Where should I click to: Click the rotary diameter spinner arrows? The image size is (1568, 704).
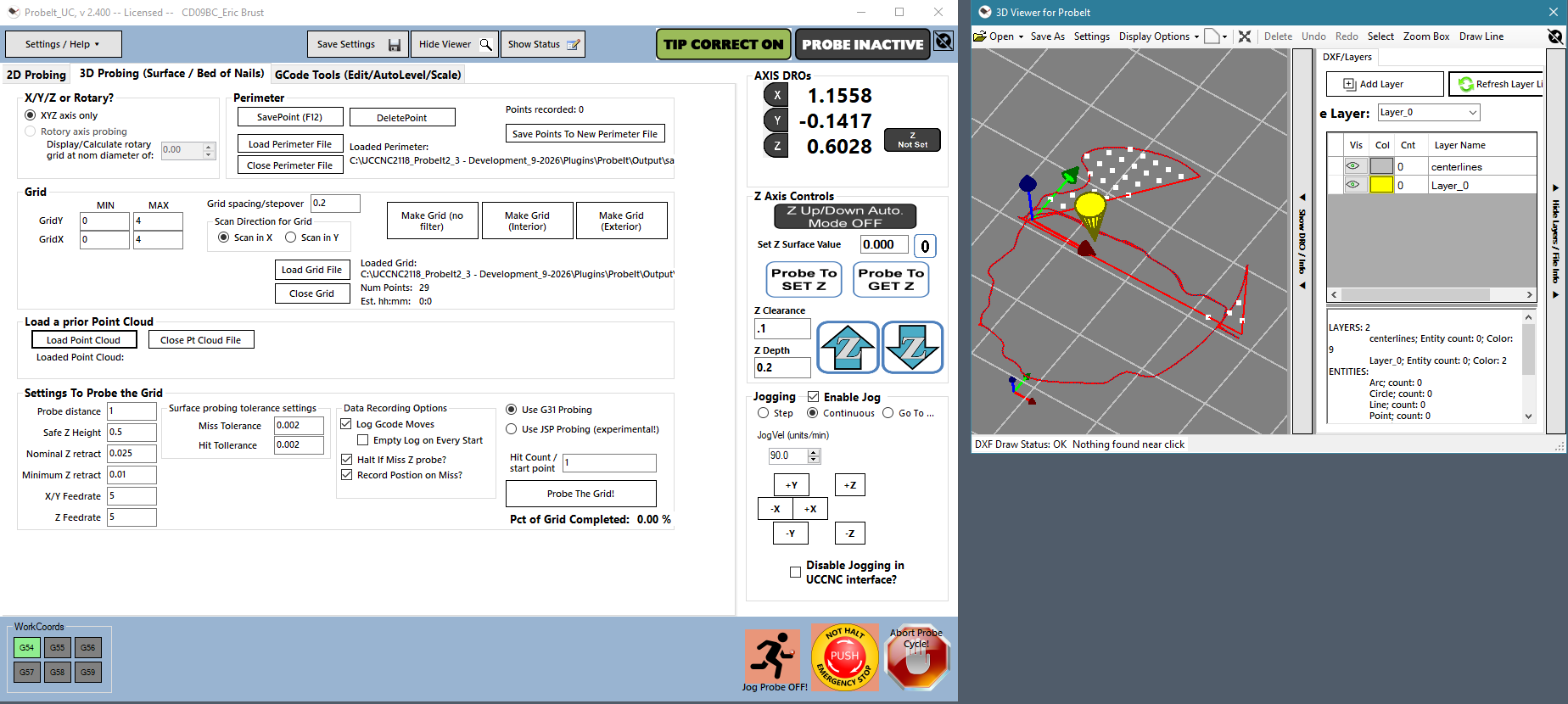(209, 150)
